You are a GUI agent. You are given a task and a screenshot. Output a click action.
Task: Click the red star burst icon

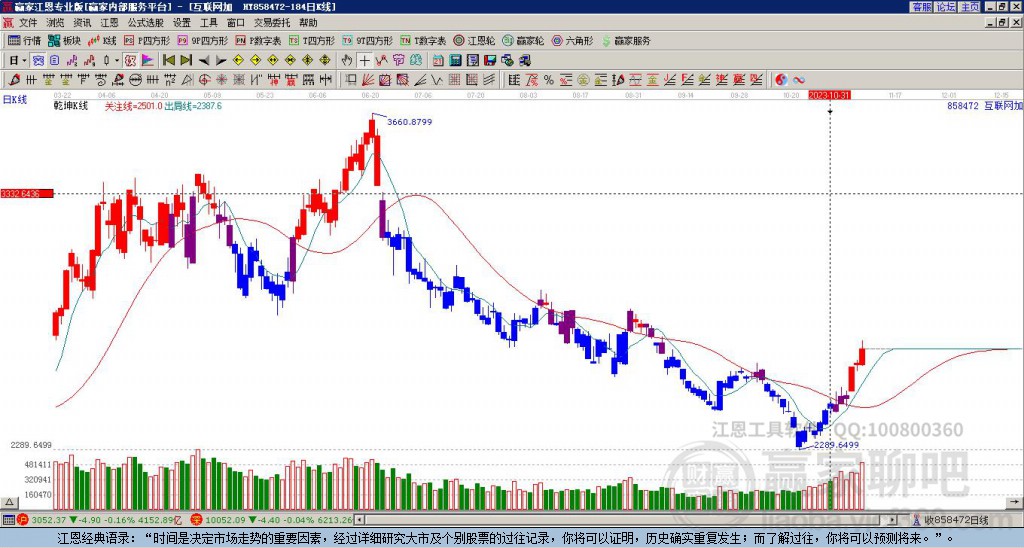click(x=221, y=80)
